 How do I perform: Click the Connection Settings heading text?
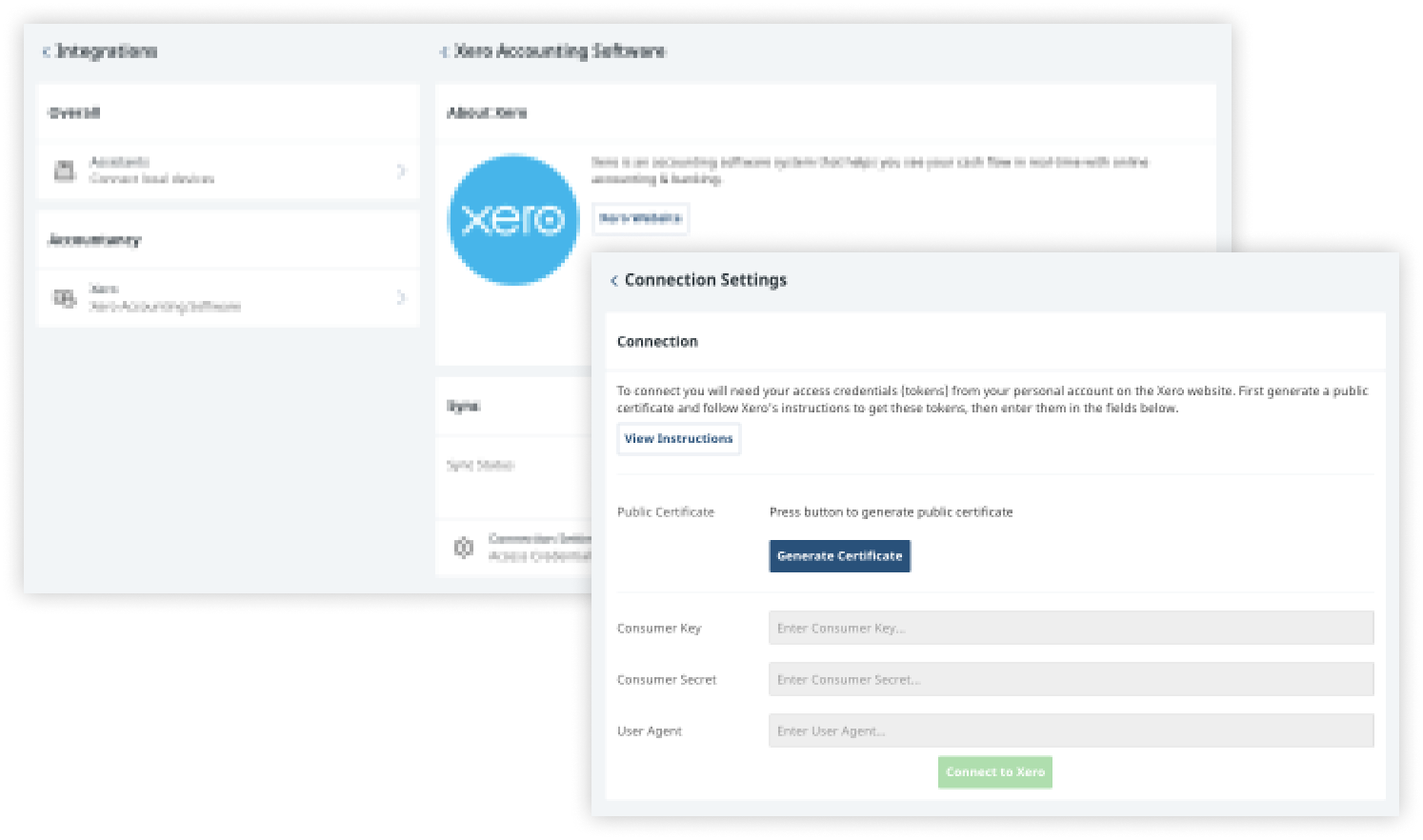(706, 280)
